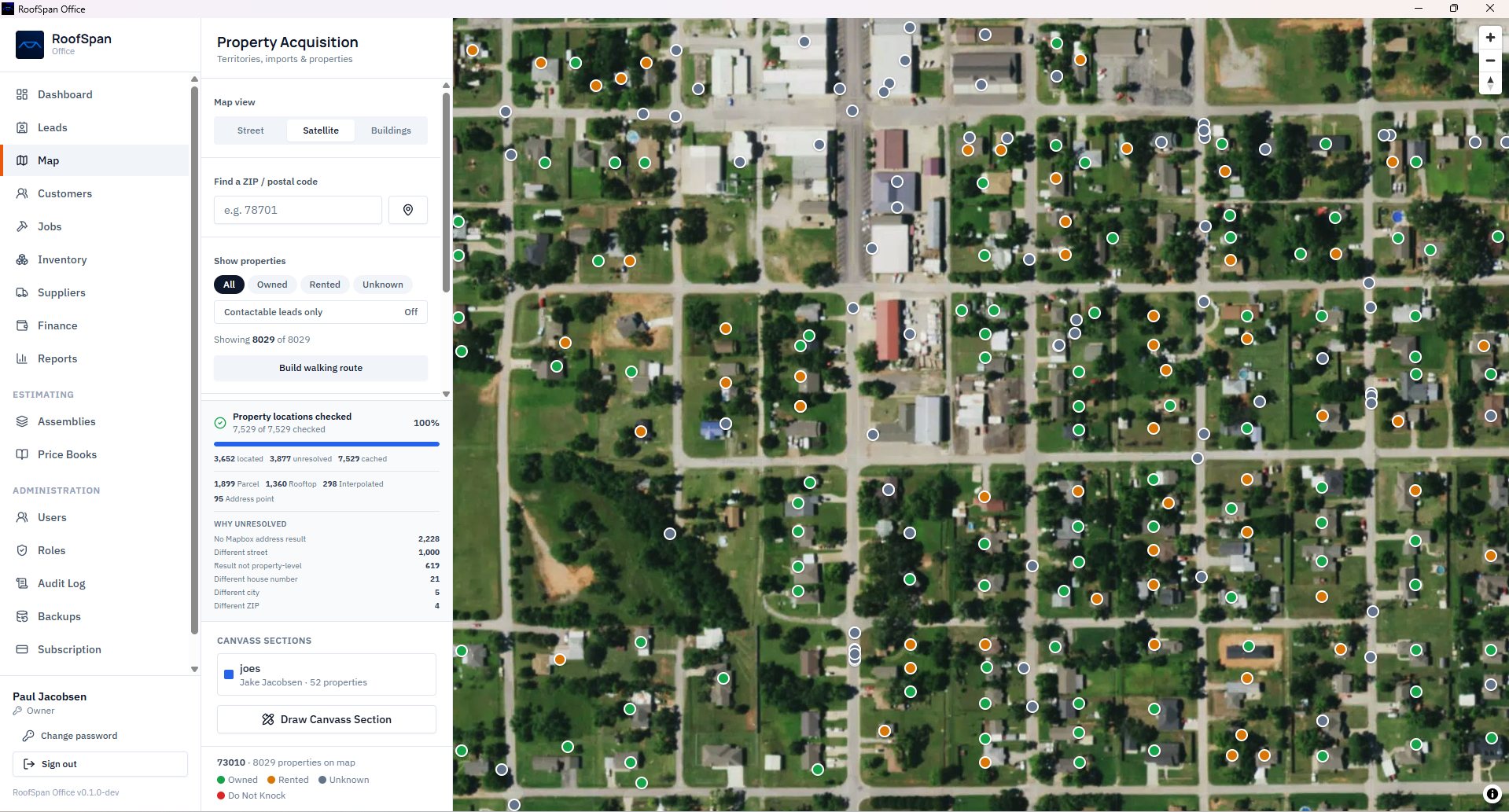Click the Finance wallet icon
The image size is (1509, 812).
(x=22, y=325)
